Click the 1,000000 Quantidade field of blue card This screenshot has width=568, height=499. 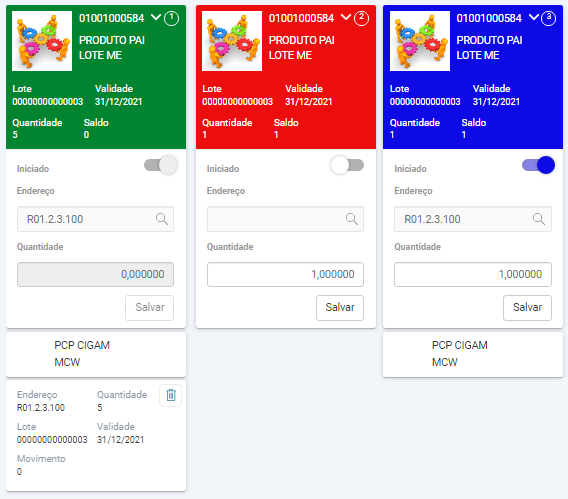473,274
